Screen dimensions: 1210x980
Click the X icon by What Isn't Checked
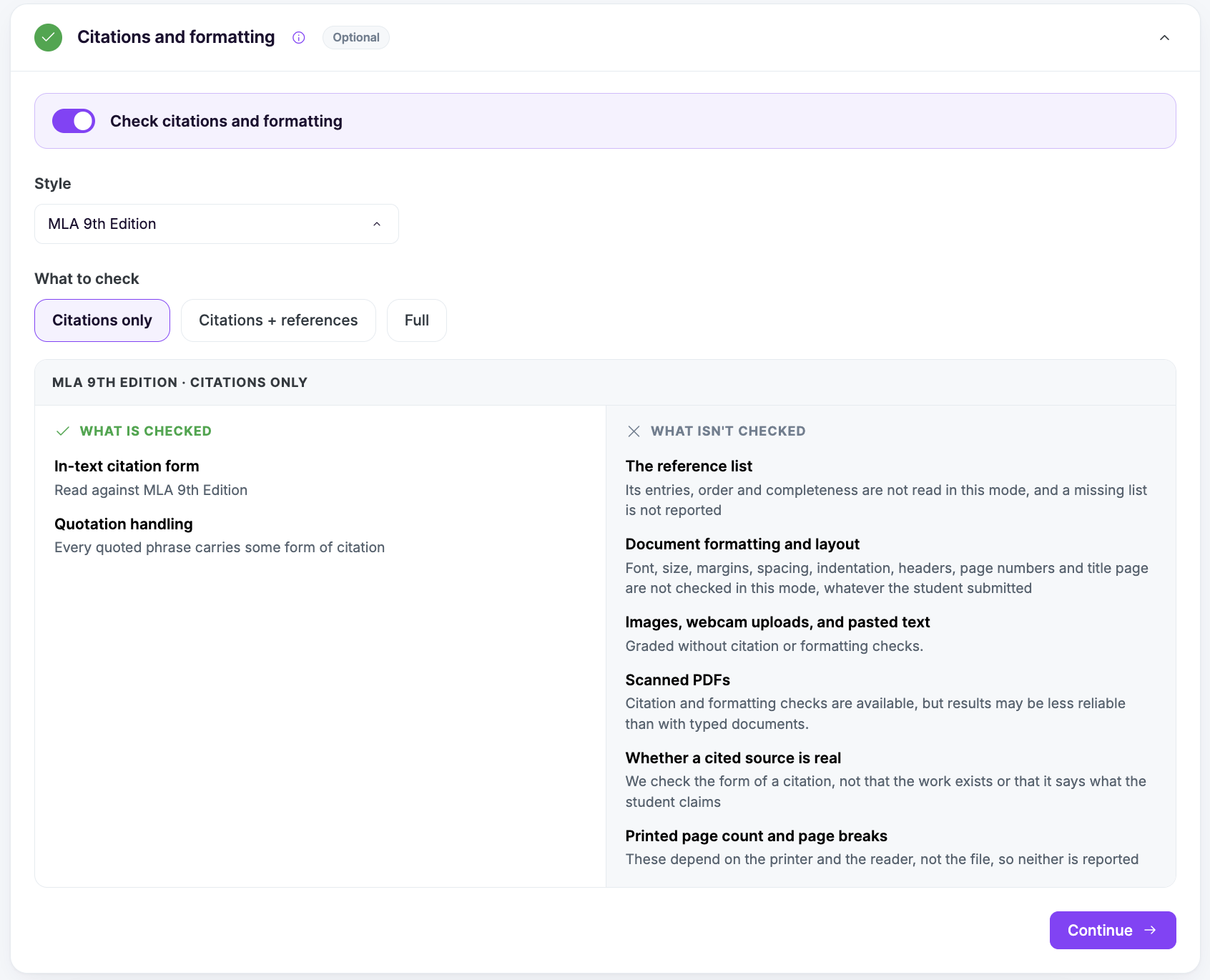pos(634,431)
